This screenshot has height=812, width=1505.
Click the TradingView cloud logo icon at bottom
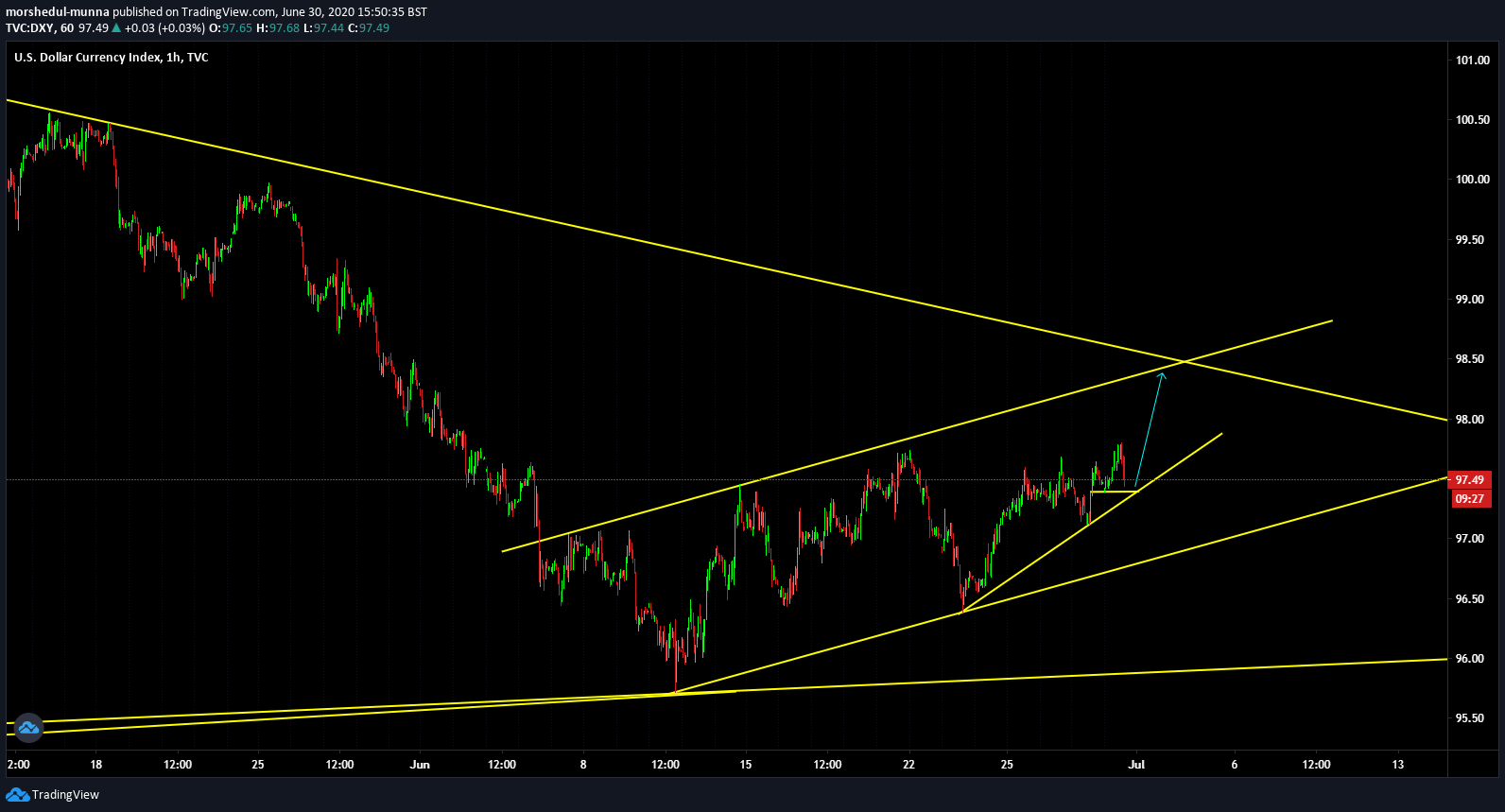click(x=17, y=794)
